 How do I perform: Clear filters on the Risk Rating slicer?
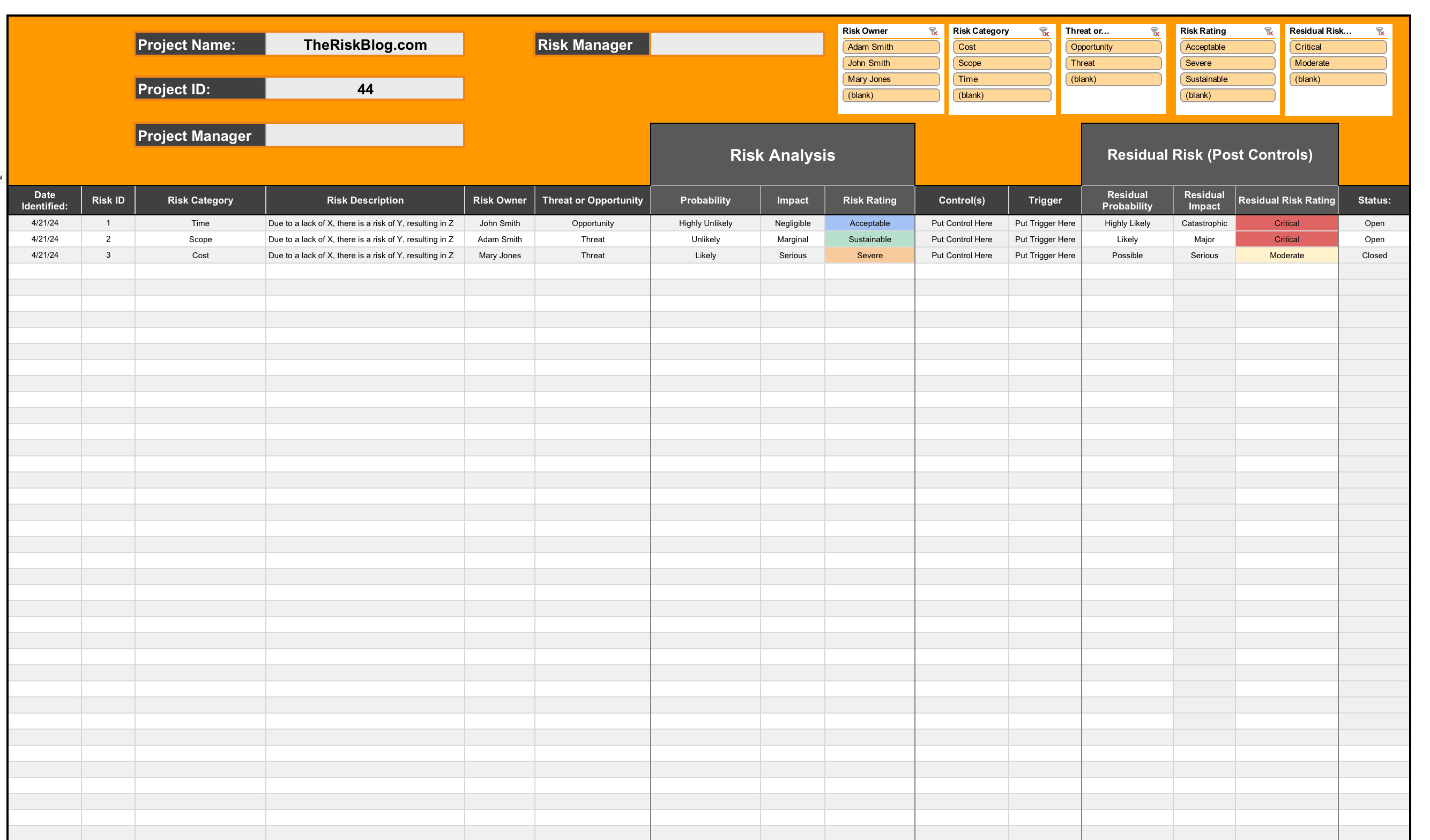(1269, 32)
